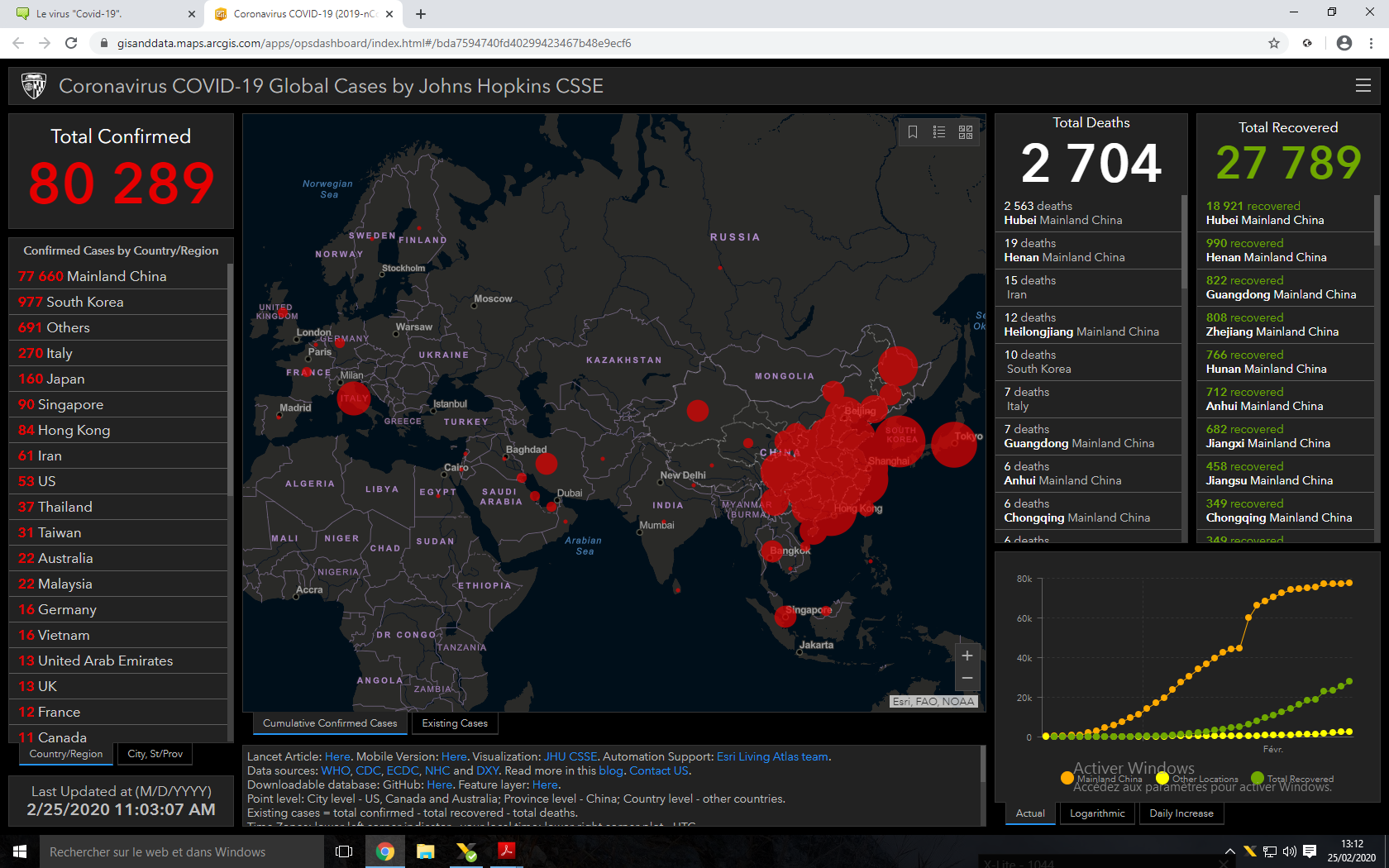
Task: Reload the page
Action: point(71,43)
